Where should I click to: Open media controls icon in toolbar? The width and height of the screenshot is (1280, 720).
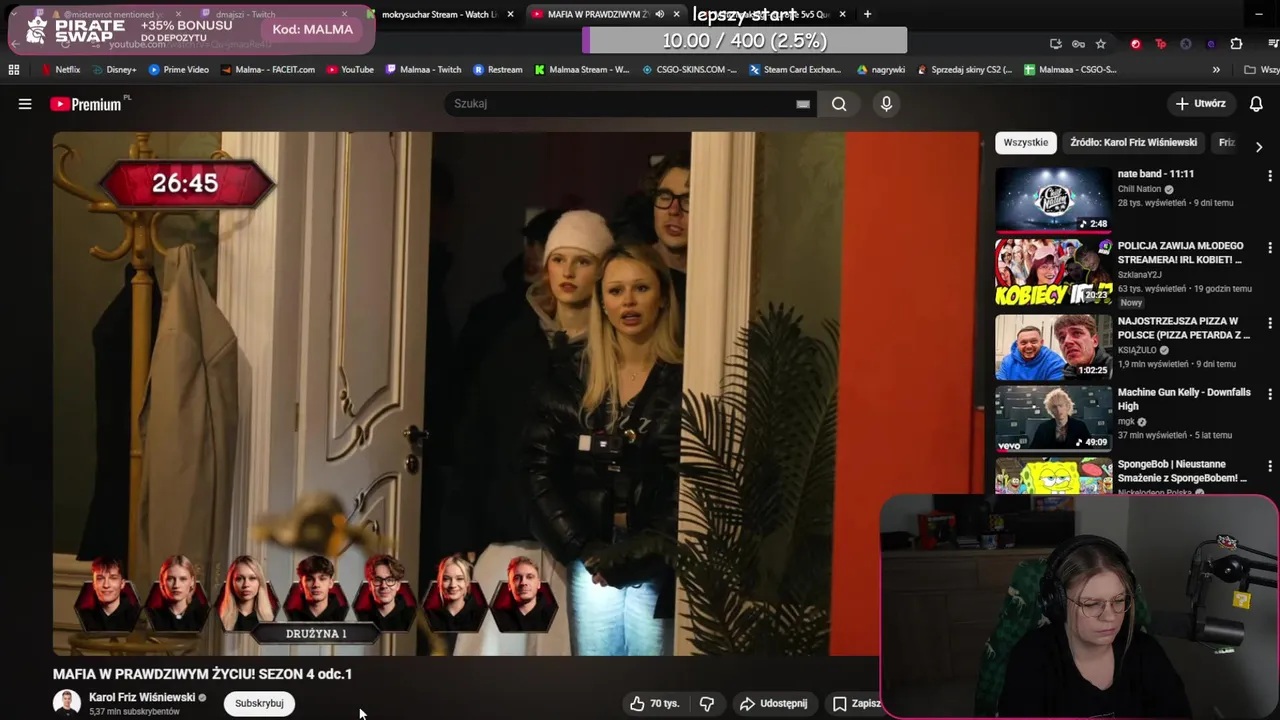(x=1273, y=44)
